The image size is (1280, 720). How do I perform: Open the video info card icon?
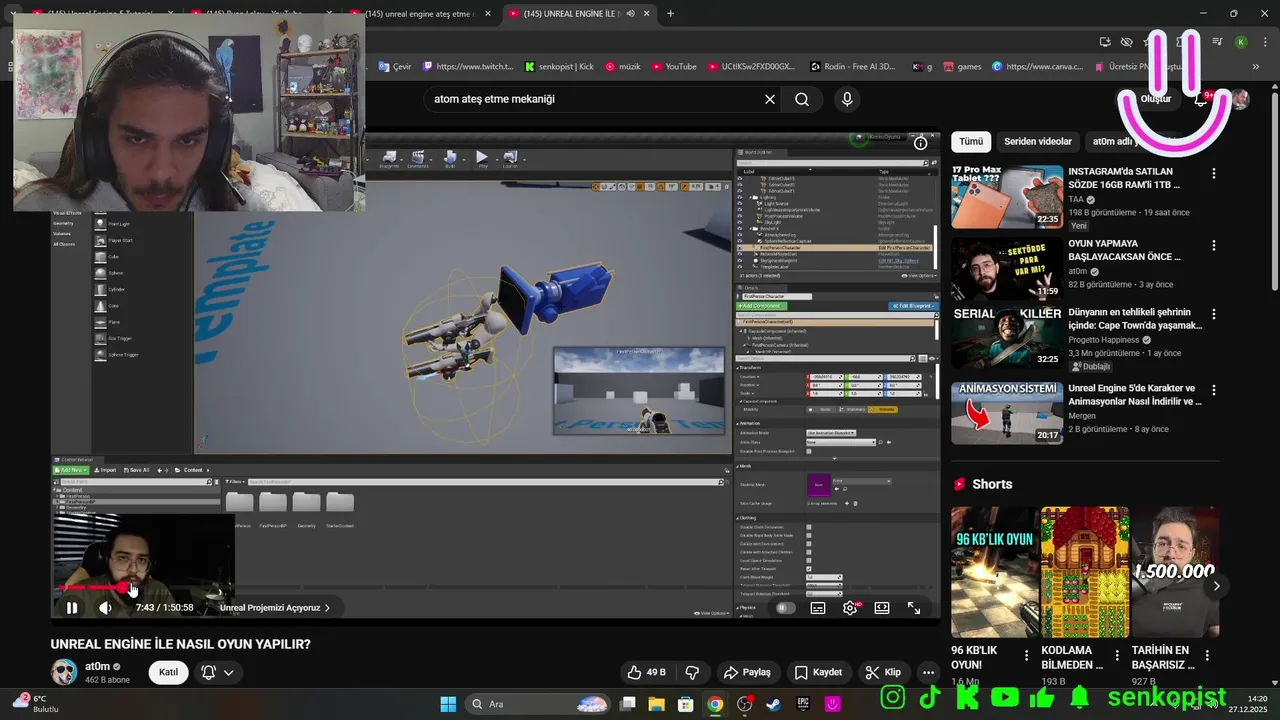click(921, 143)
